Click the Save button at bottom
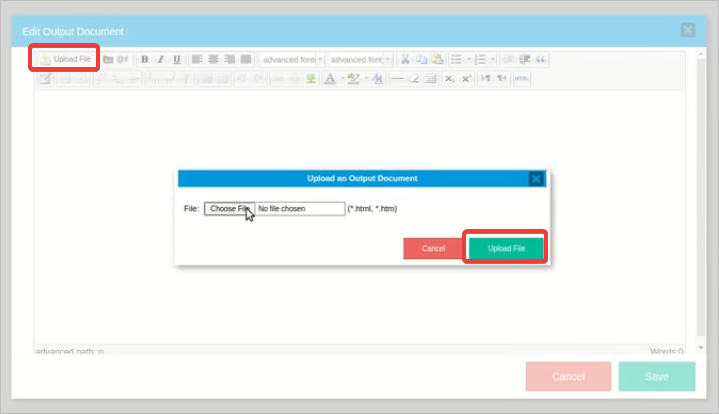719x414 pixels. pyautogui.click(x=656, y=376)
